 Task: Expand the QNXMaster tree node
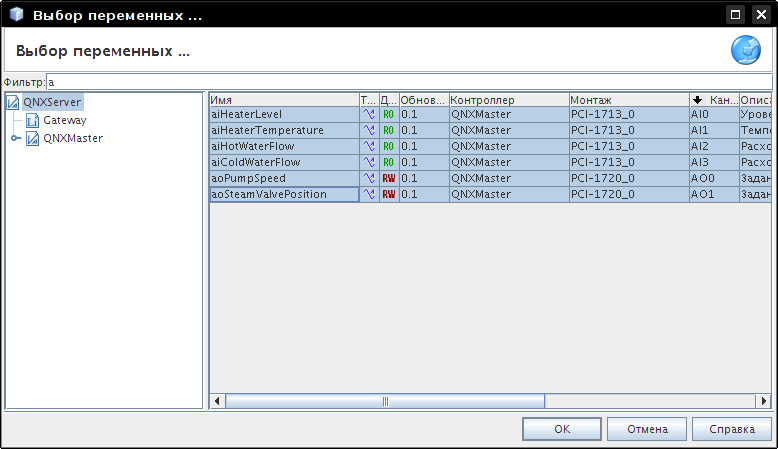[x=15, y=138]
